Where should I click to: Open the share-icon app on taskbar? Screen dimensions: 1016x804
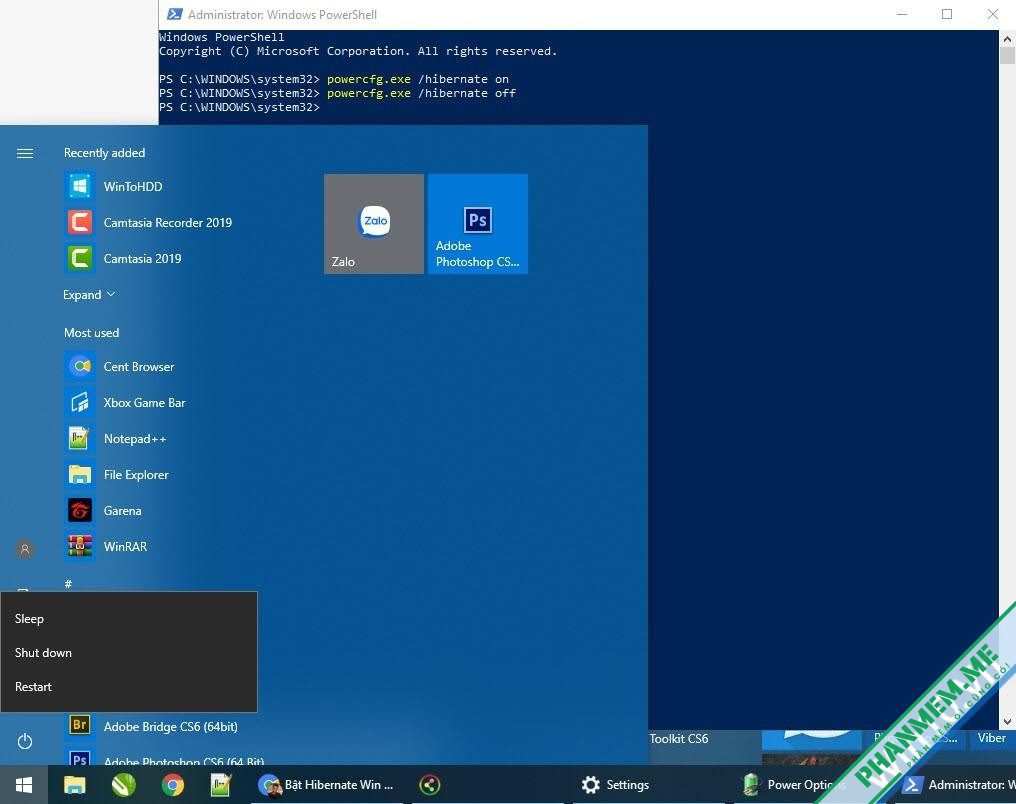[x=429, y=785]
